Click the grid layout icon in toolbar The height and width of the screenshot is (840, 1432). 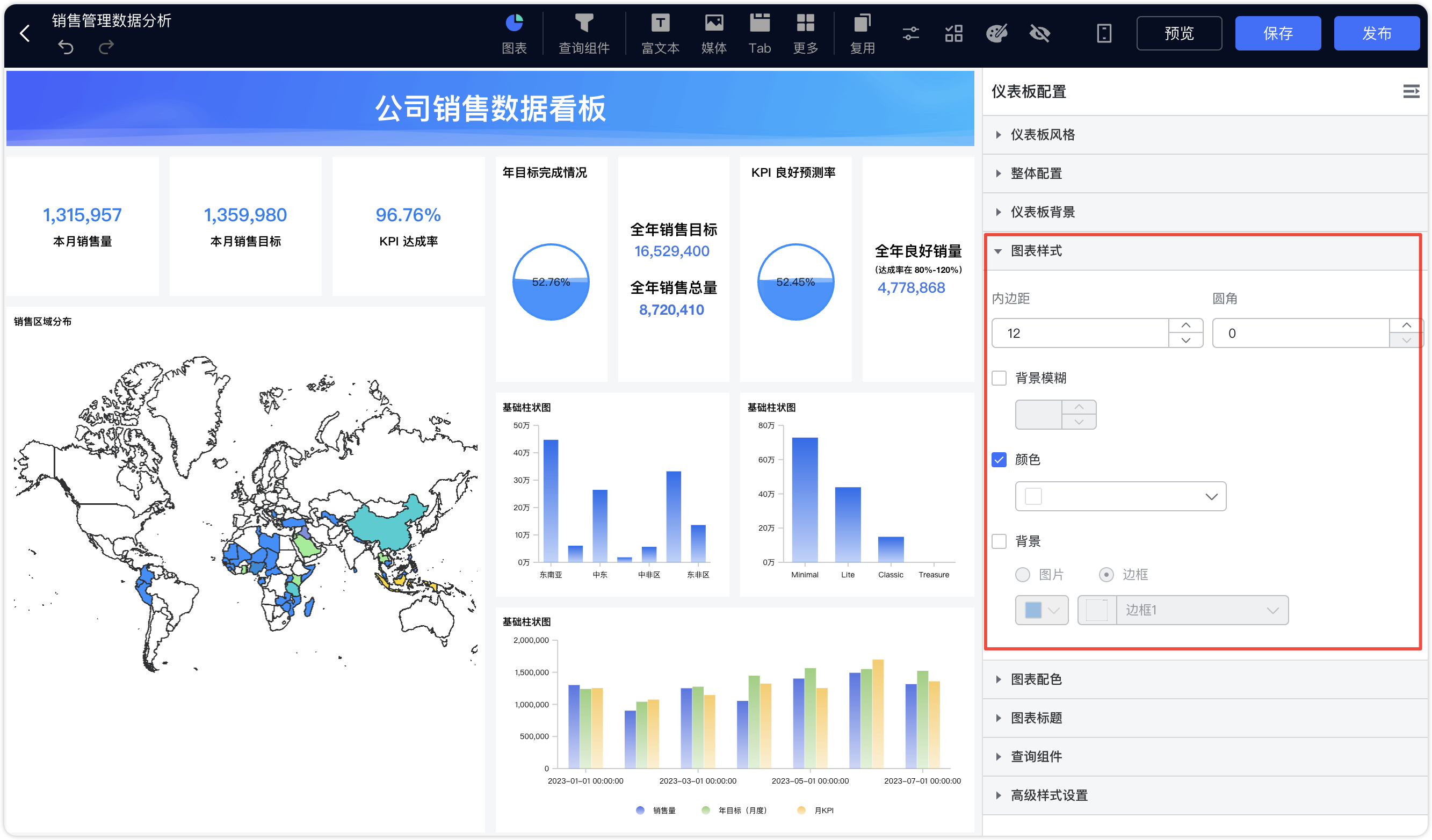(954, 33)
